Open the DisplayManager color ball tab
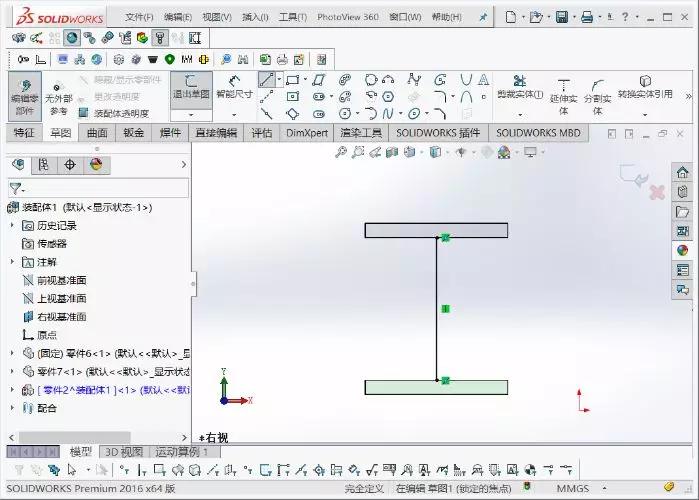 click(x=96, y=165)
